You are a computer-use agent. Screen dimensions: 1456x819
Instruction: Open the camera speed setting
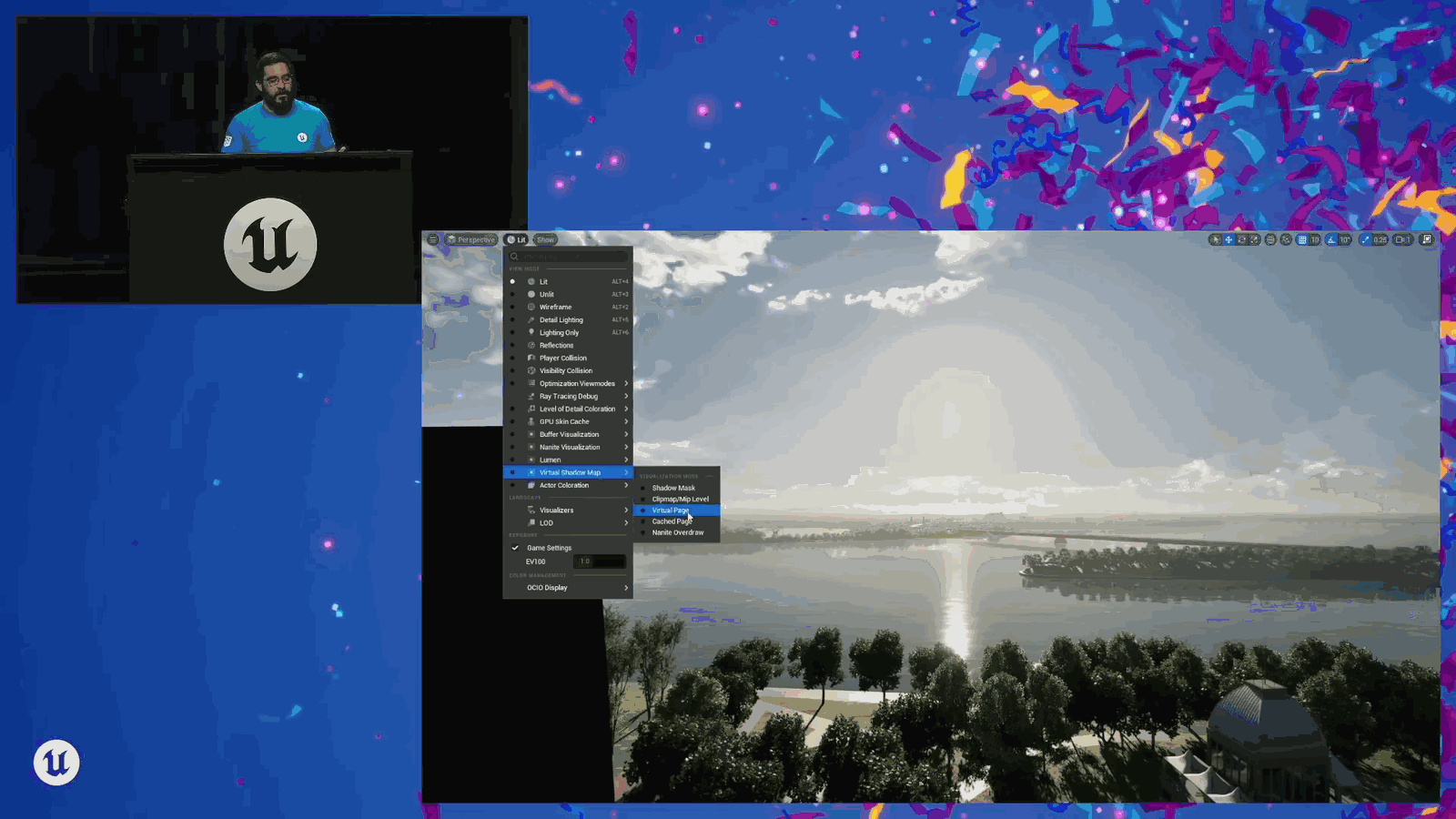point(1403,239)
